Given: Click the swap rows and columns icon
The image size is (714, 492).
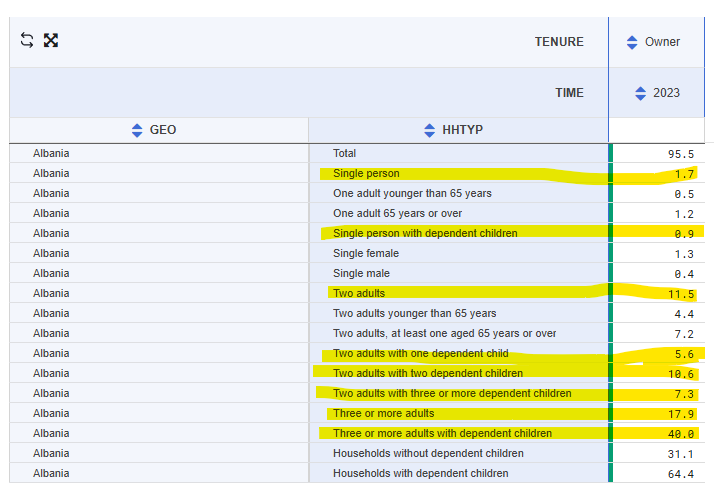Looking at the screenshot, I should tap(27, 40).
